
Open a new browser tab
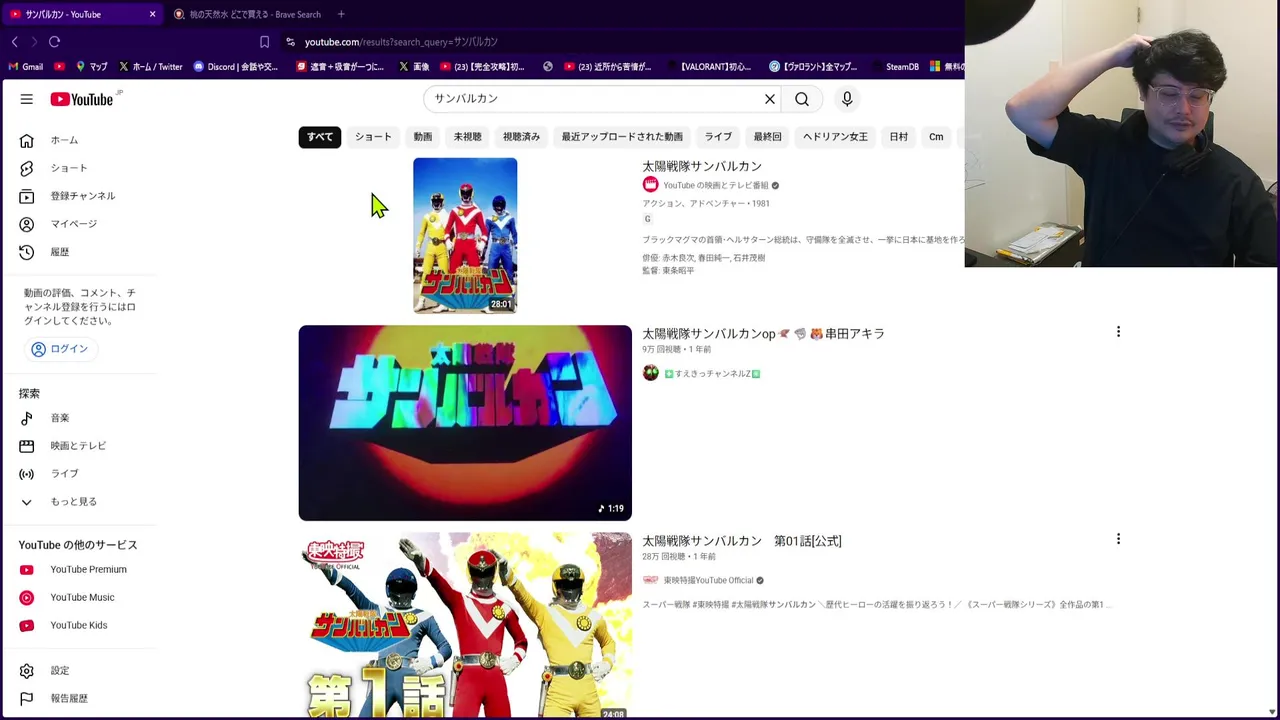coord(341,14)
